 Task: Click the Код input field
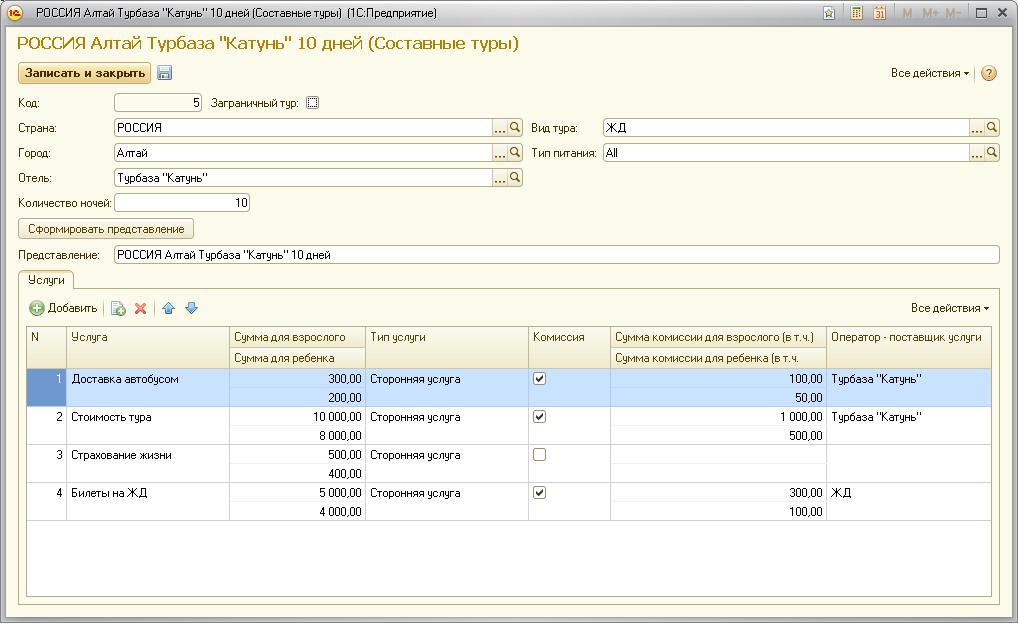point(158,103)
